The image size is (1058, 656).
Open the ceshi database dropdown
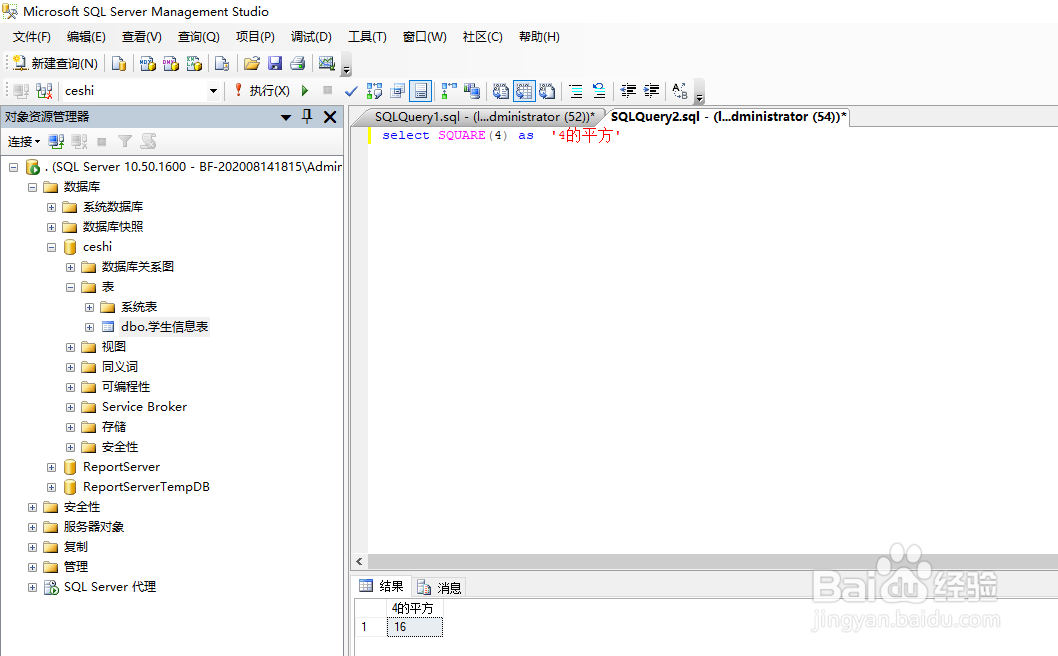pyautogui.click(x=213, y=90)
